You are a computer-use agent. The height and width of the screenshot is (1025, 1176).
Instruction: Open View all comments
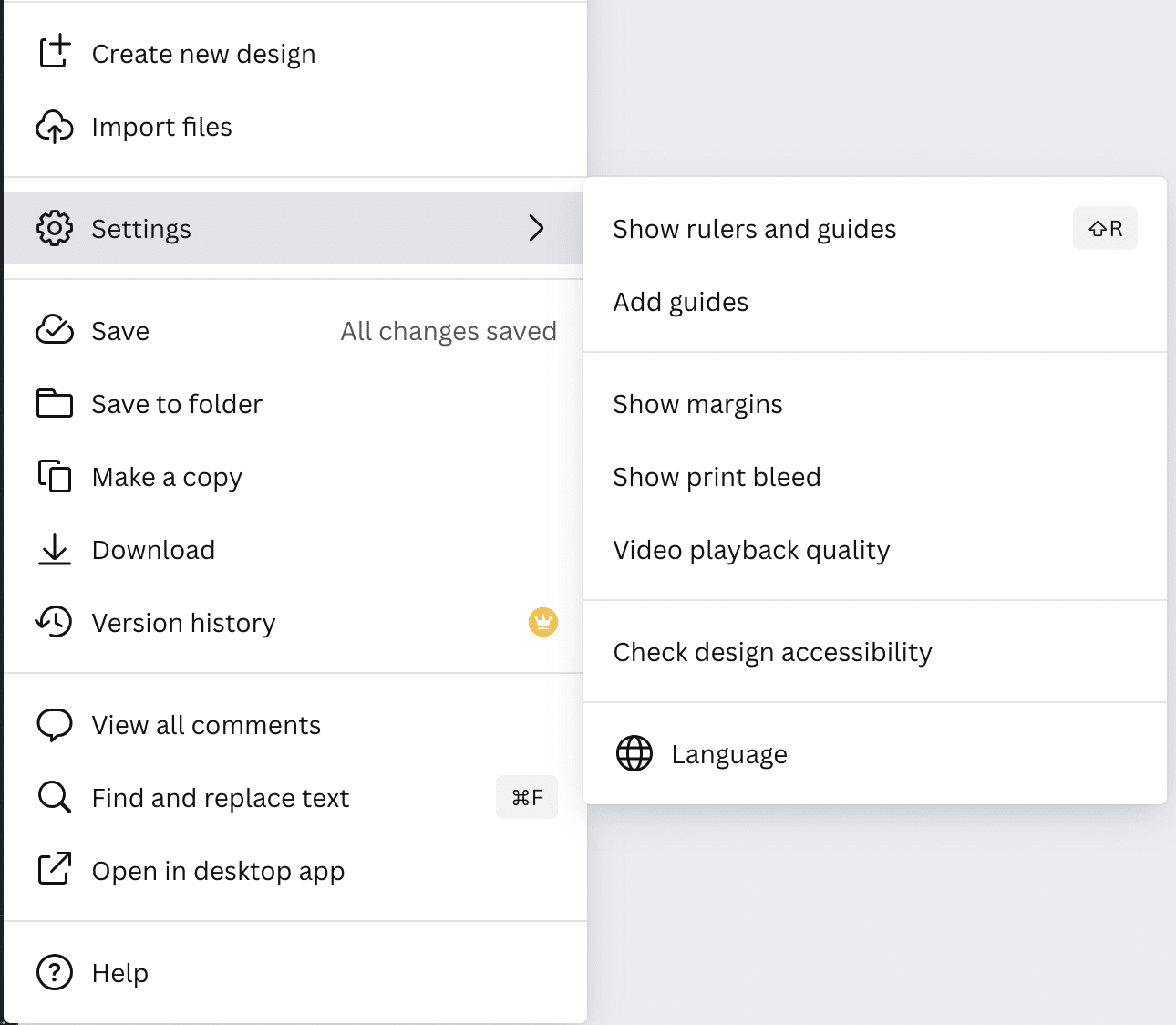(206, 725)
